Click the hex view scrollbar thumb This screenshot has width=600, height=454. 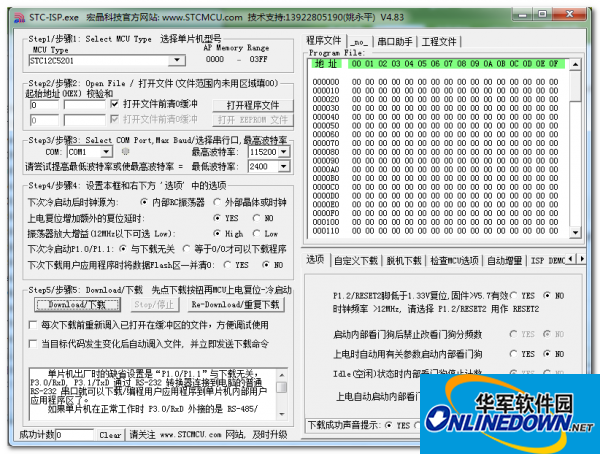click(575, 86)
